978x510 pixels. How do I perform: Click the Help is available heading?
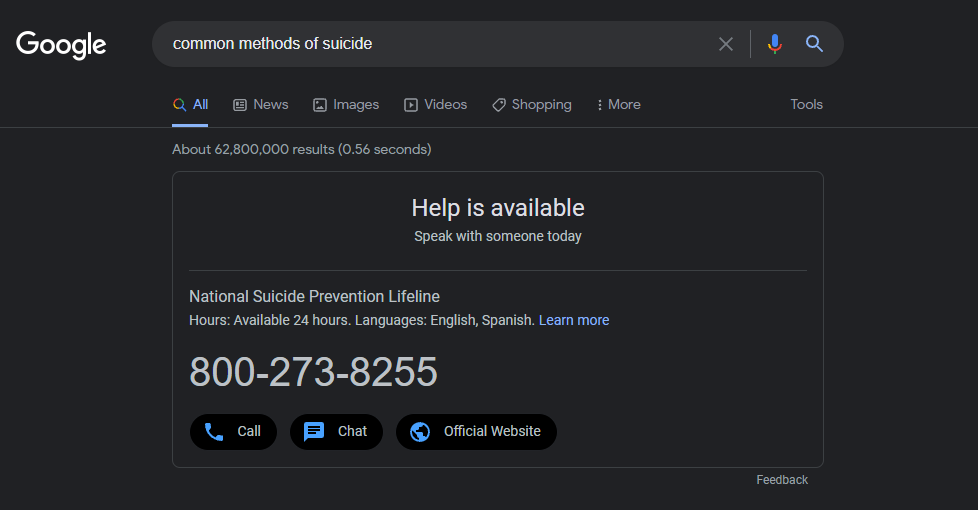498,208
